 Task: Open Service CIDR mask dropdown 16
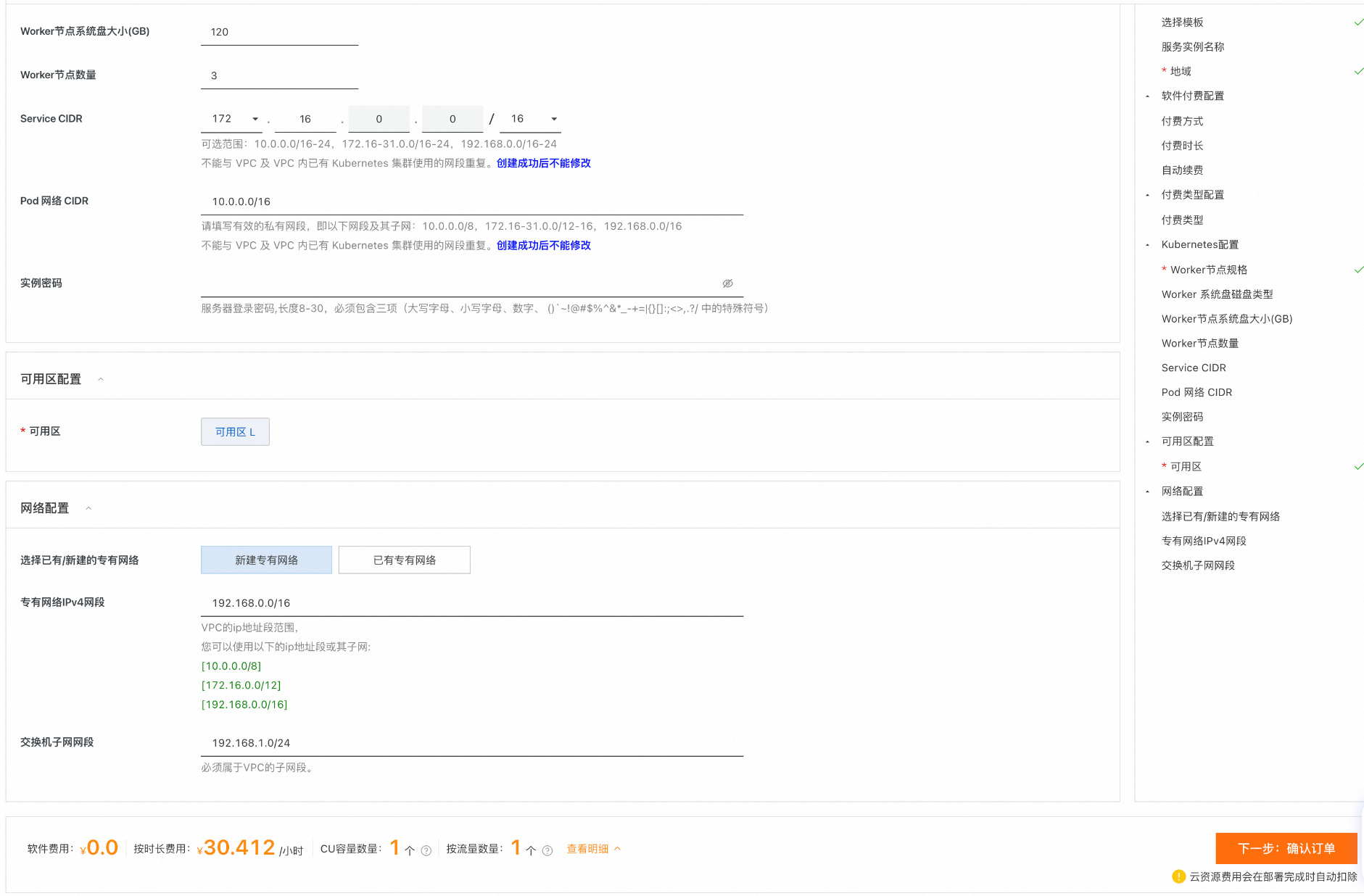pyautogui.click(x=530, y=119)
